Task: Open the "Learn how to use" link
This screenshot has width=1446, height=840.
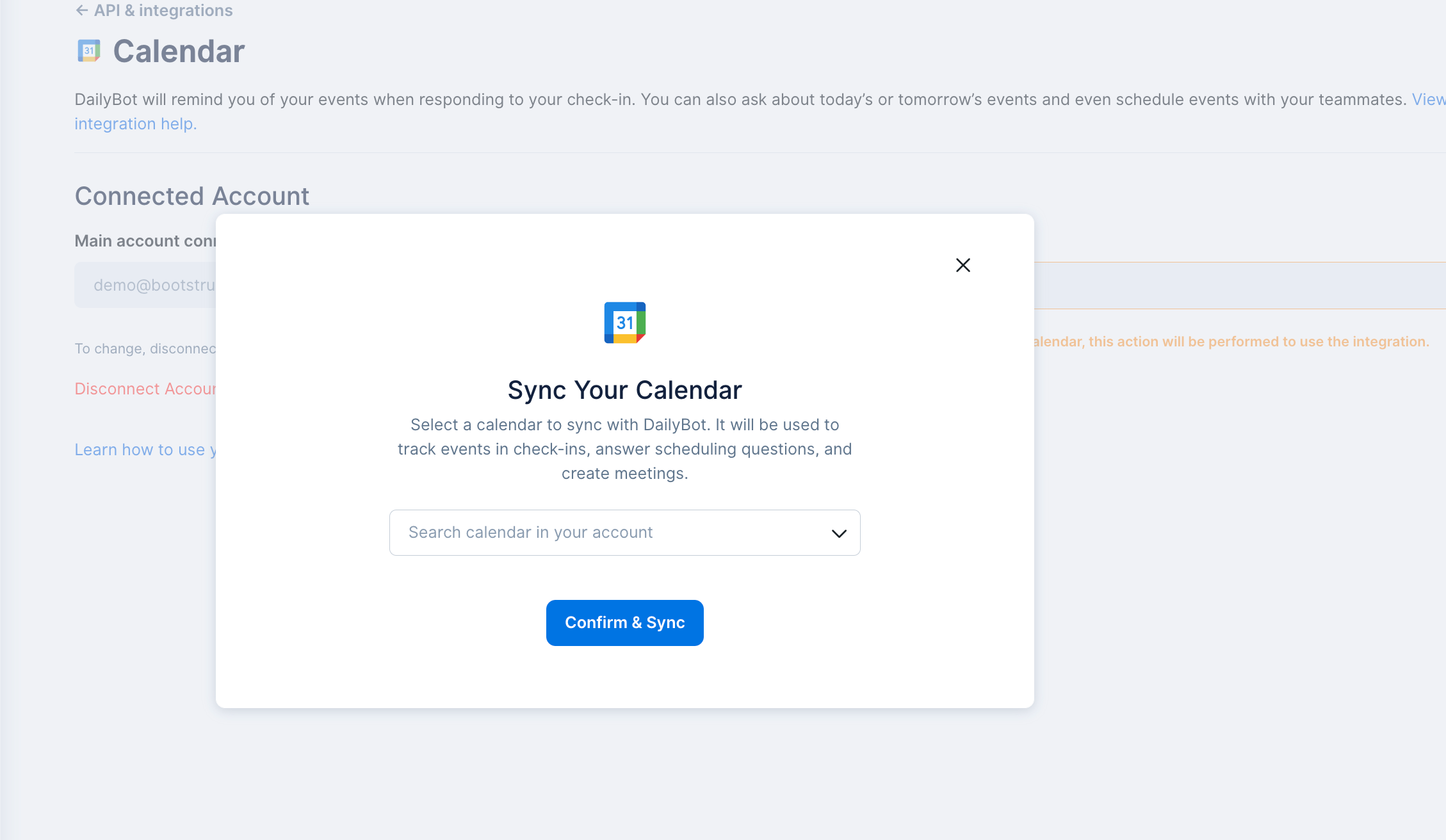Action: [145, 449]
